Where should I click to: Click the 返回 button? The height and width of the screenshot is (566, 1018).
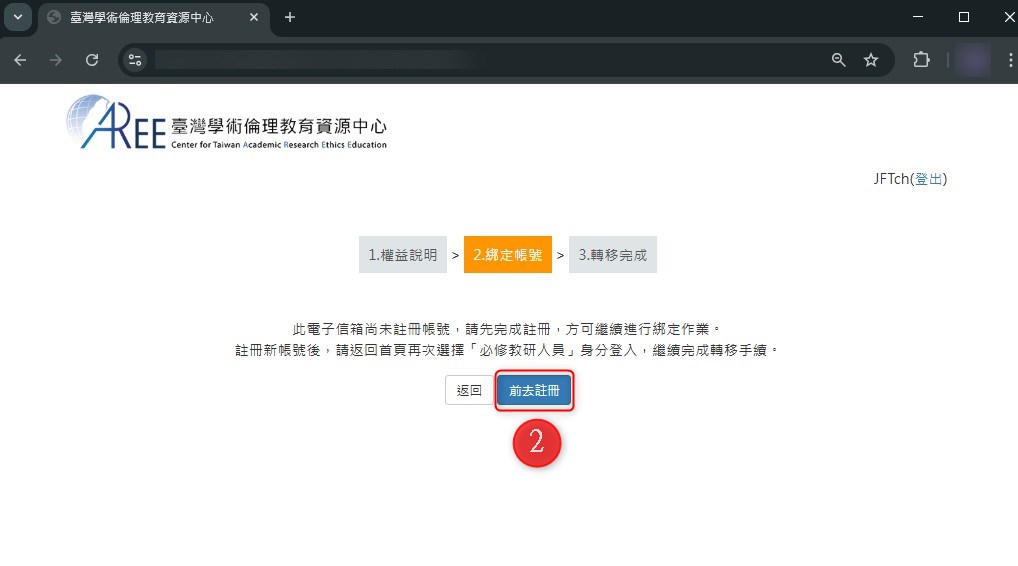pyautogui.click(x=469, y=390)
